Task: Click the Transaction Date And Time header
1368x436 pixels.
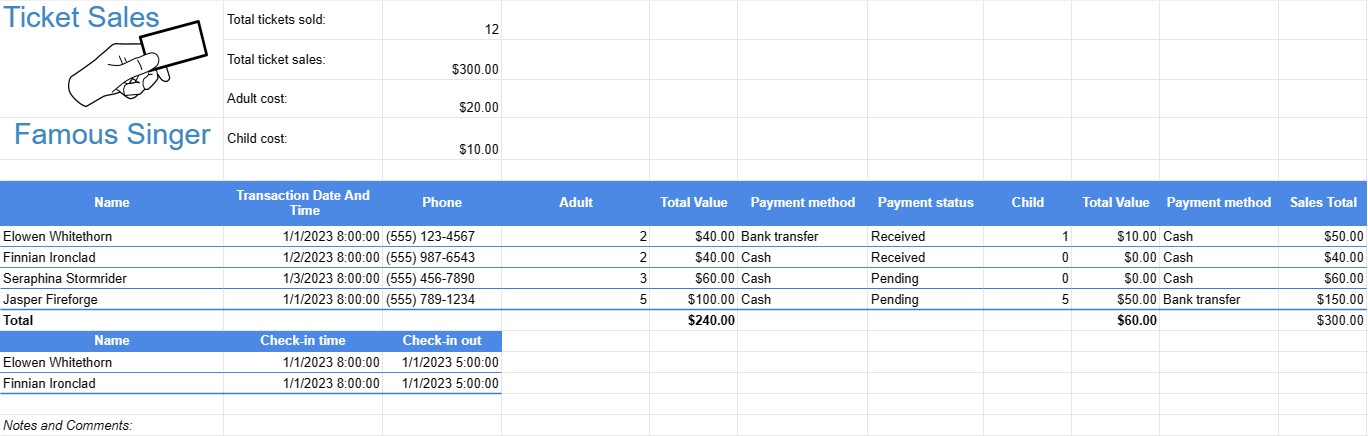Action: [302, 202]
